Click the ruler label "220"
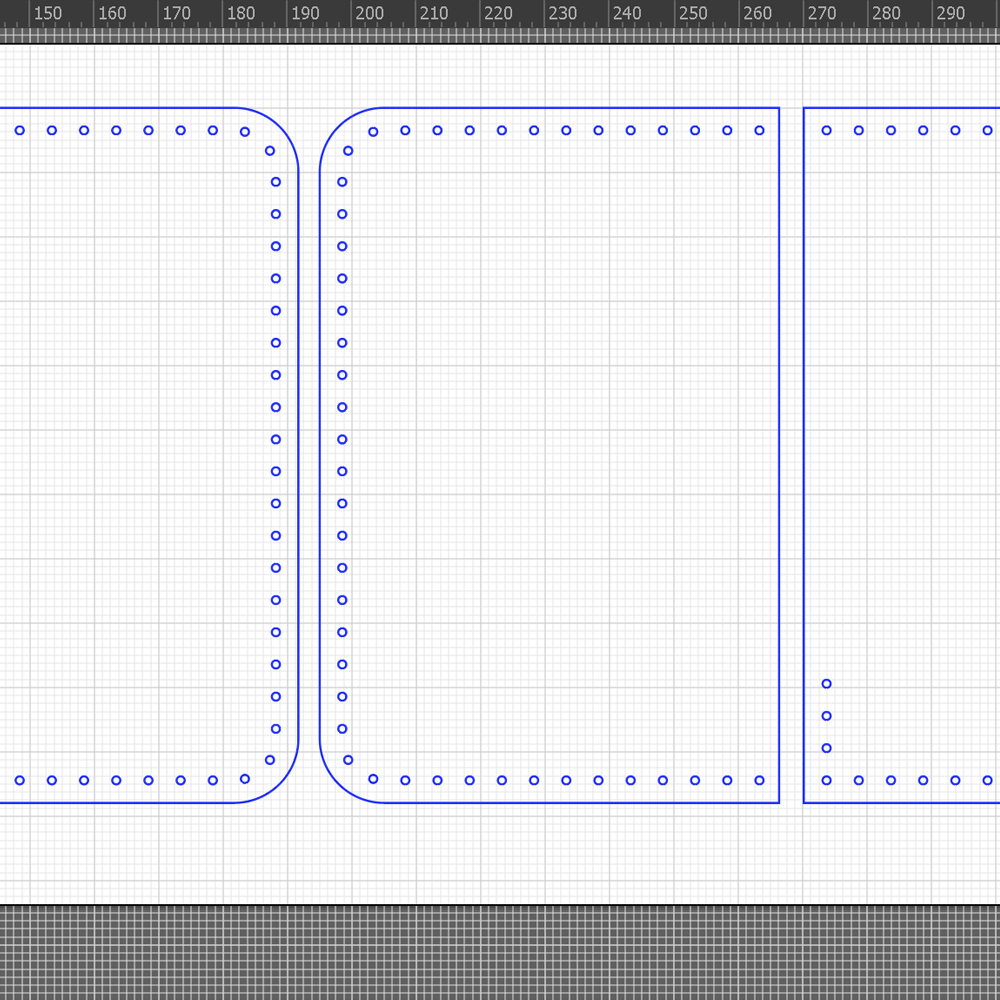The image size is (1000, 1000). (499, 13)
